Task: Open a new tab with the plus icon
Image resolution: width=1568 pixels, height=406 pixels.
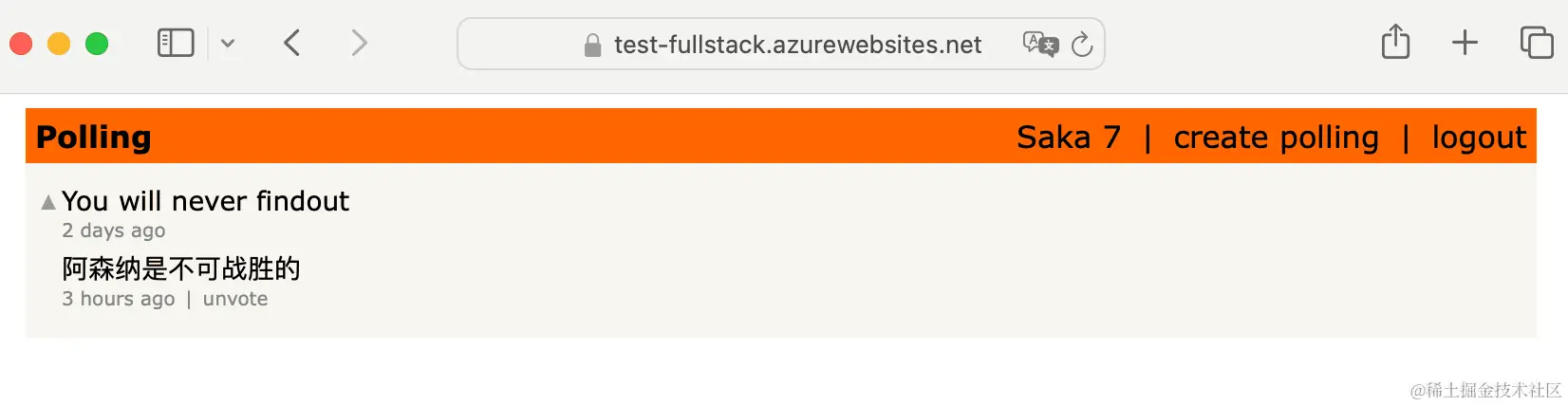Action: click(x=1465, y=43)
